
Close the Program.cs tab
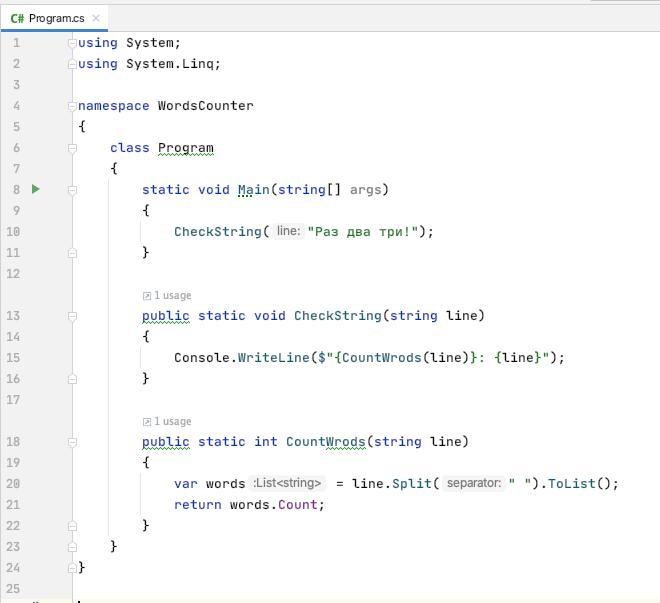96,18
